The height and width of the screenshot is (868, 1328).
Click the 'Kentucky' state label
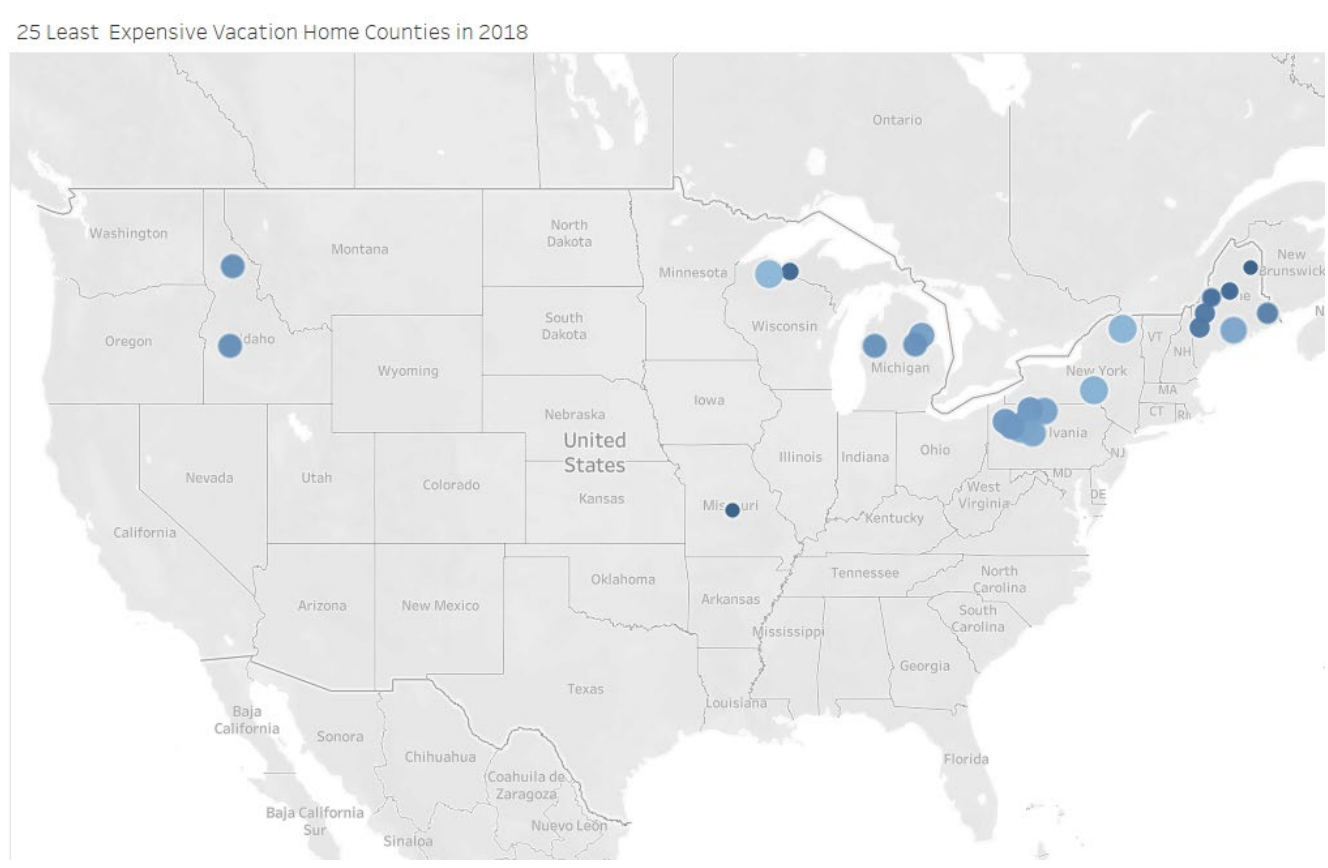[894, 518]
